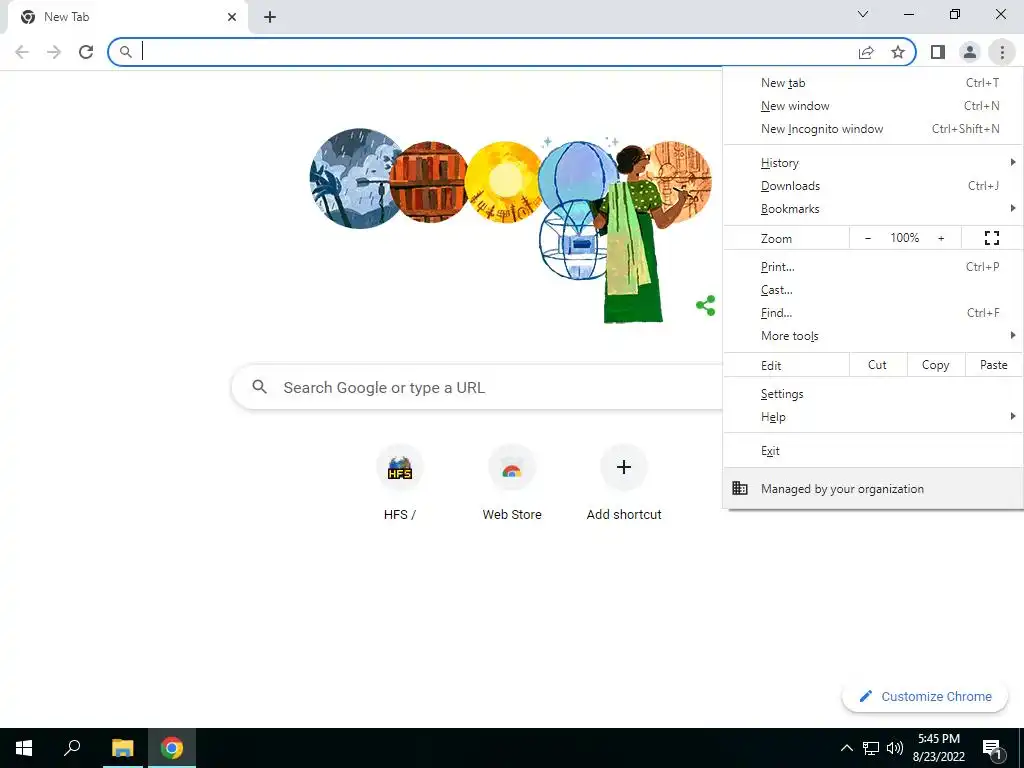Open Windows taskbar search

[x=72, y=748]
